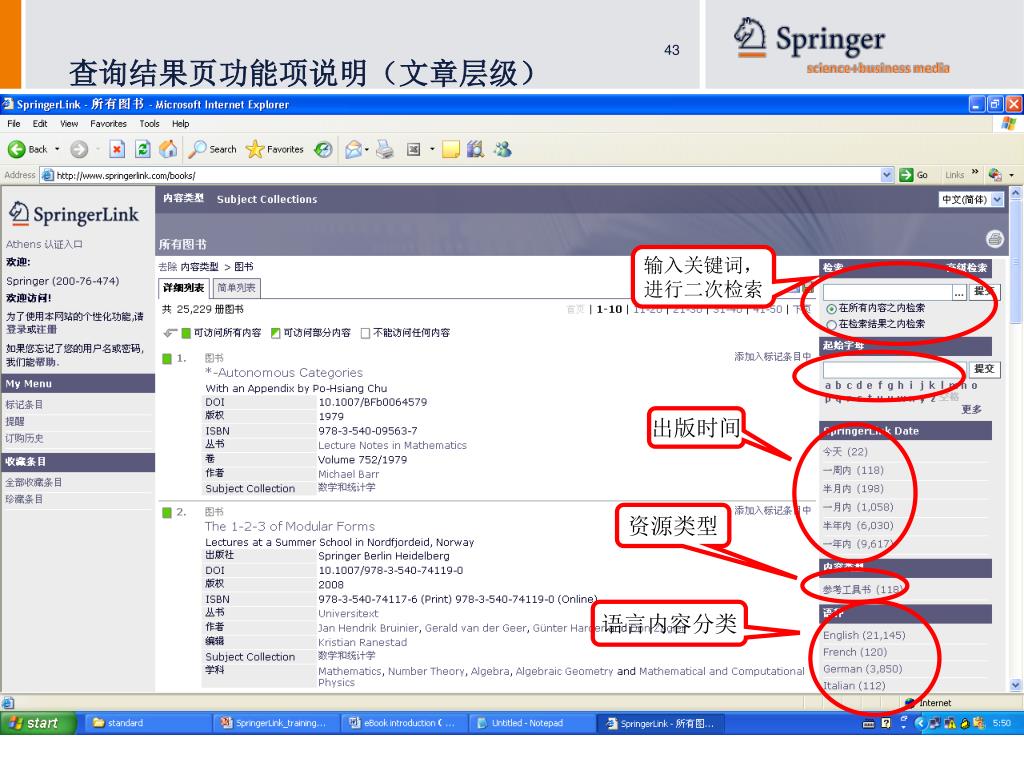Toggle the full access green legend box
Viewport: 1024px width, 768px height.
186,333
